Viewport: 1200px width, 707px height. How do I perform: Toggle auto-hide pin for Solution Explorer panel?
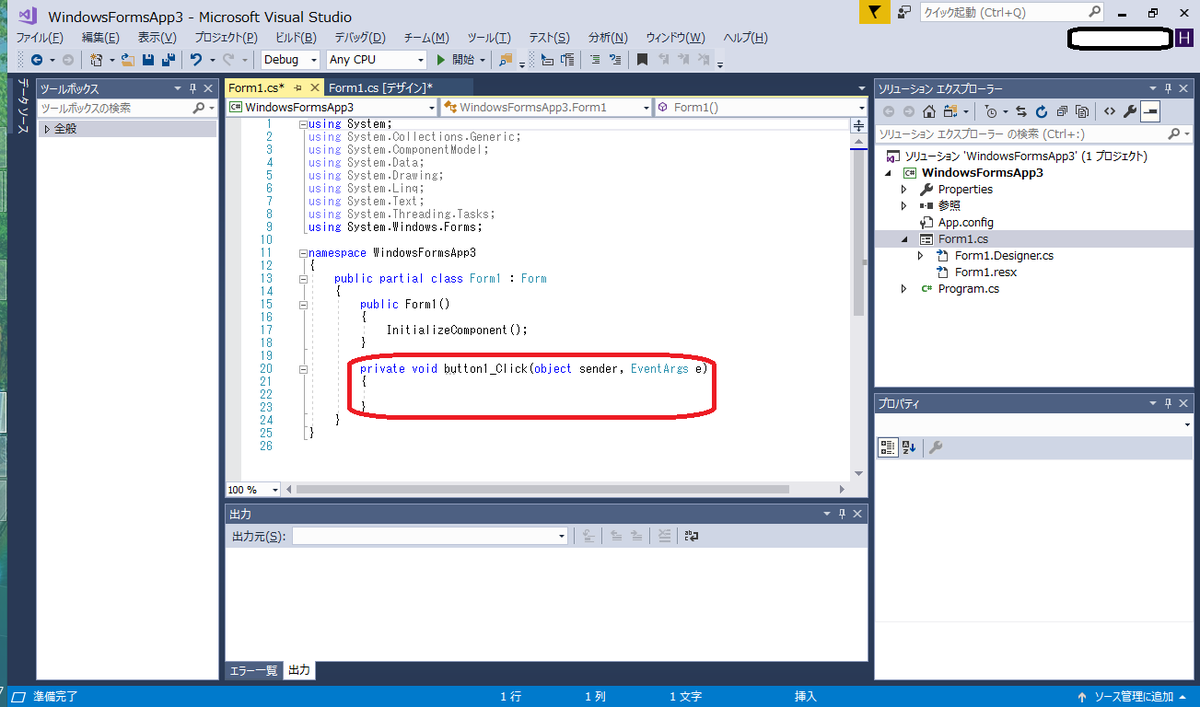point(1167,89)
